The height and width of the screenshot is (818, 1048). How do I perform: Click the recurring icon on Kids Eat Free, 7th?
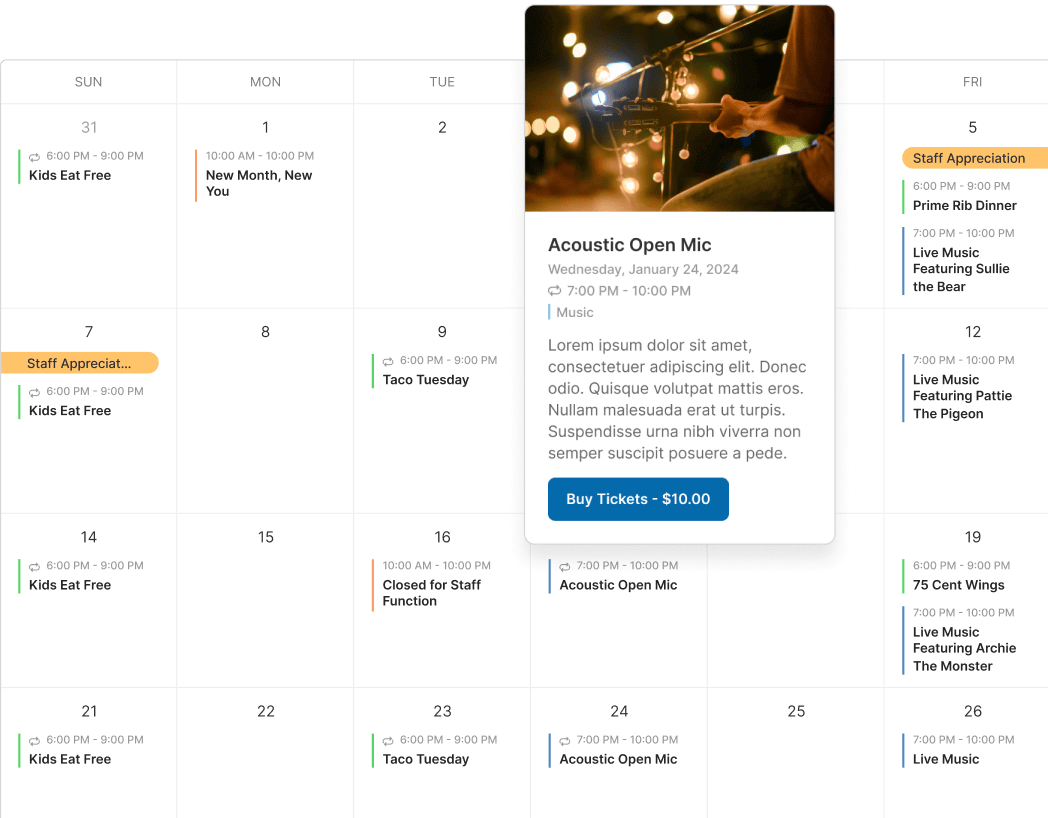click(x=35, y=393)
